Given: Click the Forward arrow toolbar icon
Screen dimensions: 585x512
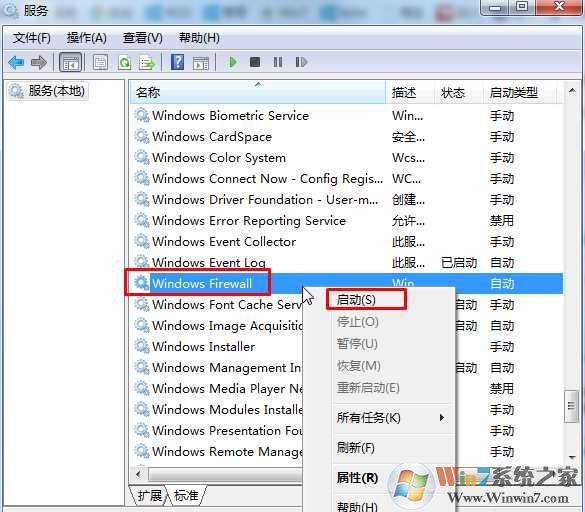Looking at the screenshot, I should click(39, 62).
